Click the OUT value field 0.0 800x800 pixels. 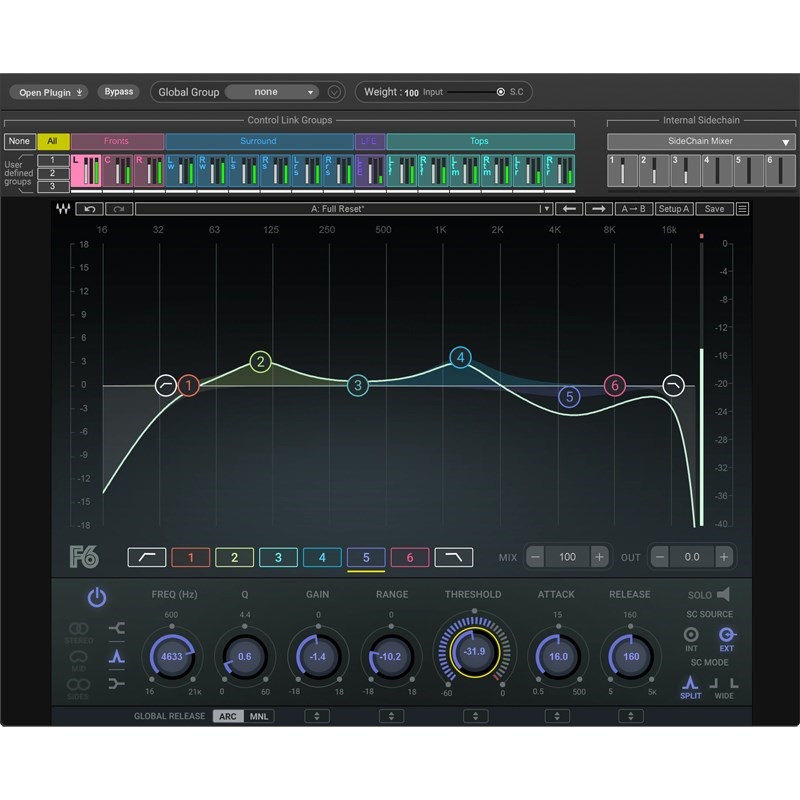click(692, 557)
